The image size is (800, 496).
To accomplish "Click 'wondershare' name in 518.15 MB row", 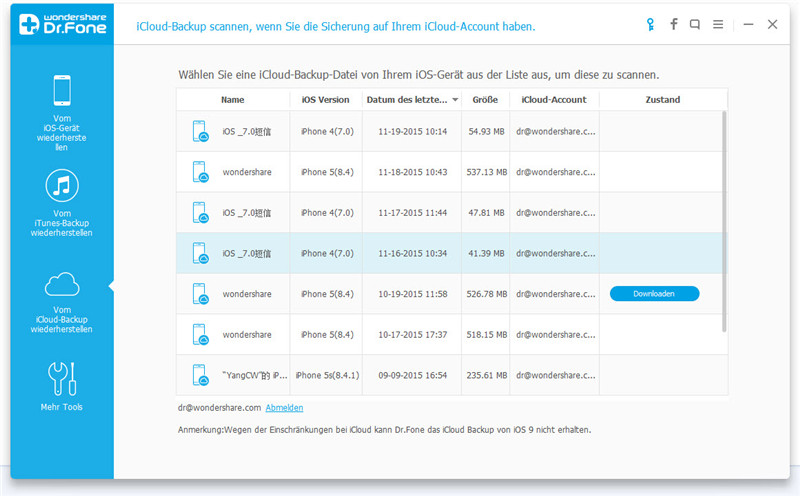I will (x=247, y=334).
